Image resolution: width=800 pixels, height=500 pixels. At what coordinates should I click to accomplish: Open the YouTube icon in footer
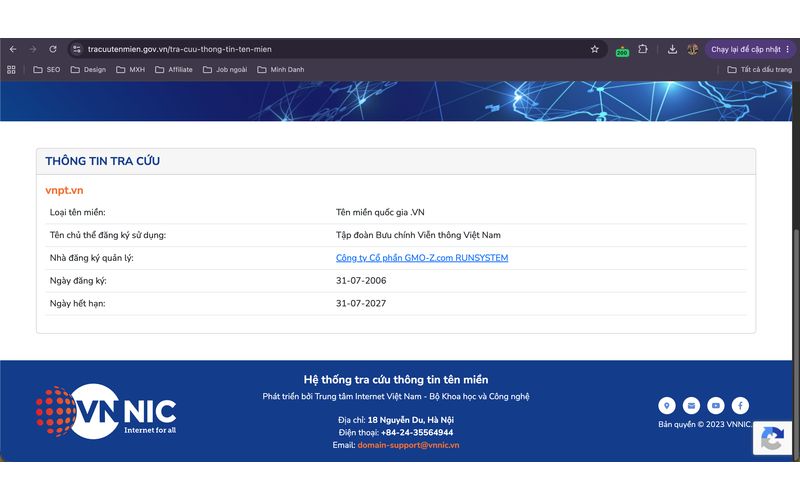tap(716, 406)
